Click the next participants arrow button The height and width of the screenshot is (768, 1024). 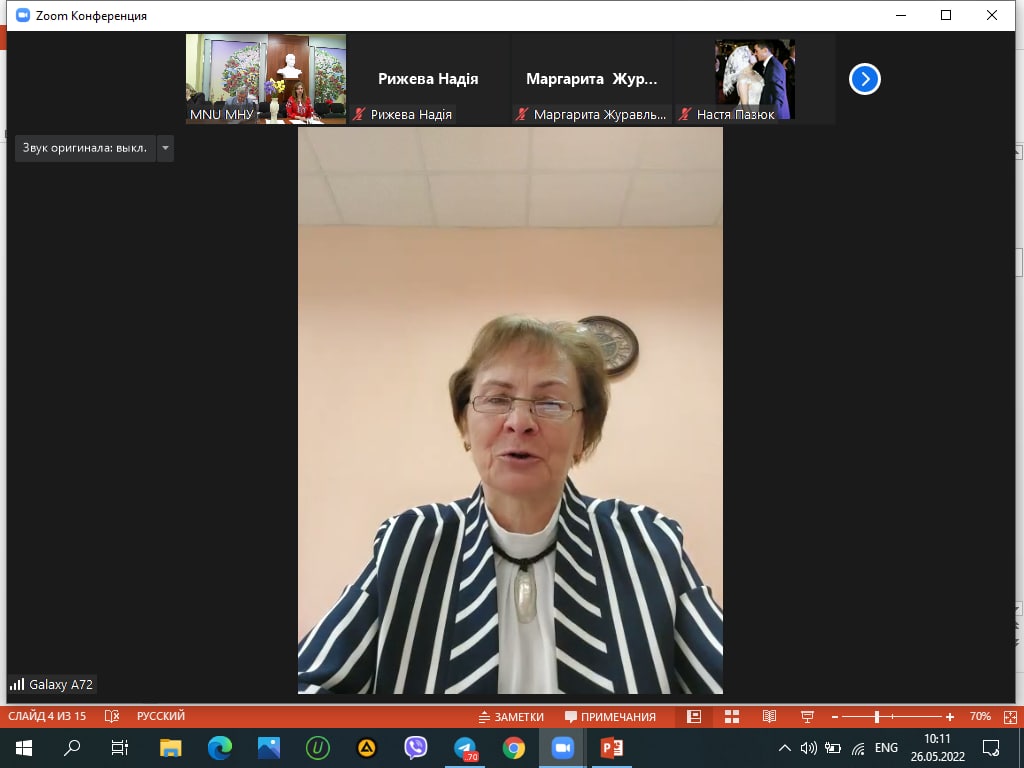(864, 79)
